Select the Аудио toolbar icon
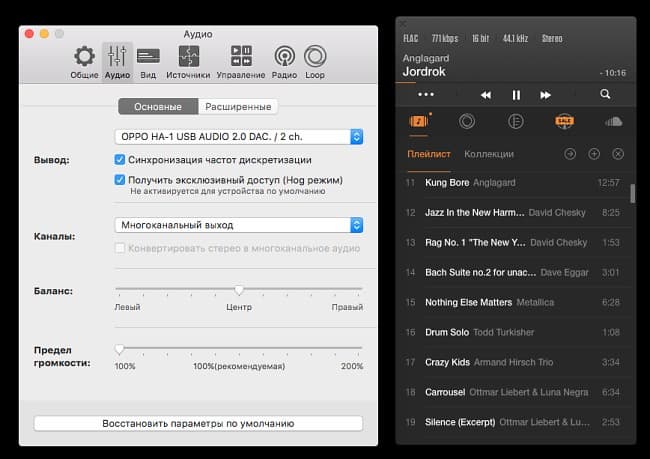 [117, 63]
